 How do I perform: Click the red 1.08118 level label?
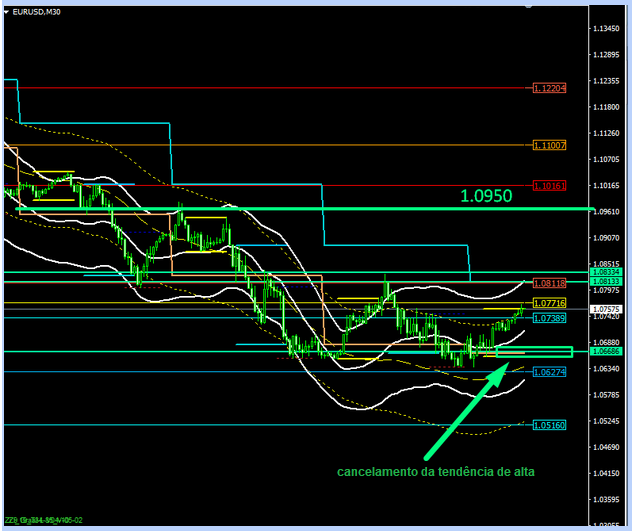point(549,284)
